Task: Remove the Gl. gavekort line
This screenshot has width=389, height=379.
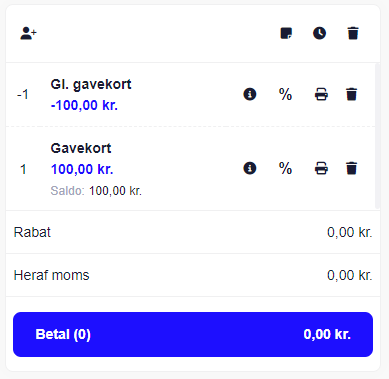Action: [351, 94]
